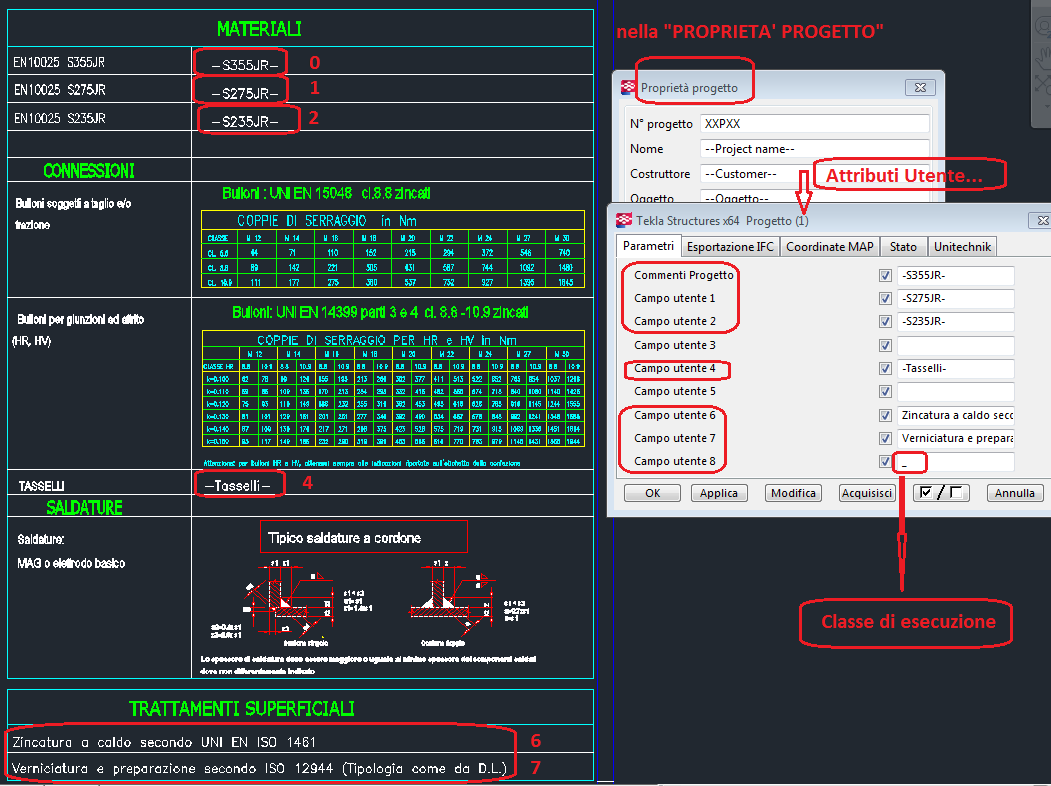Uncheck the Commenti Progetto checkbox

pos(885,275)
